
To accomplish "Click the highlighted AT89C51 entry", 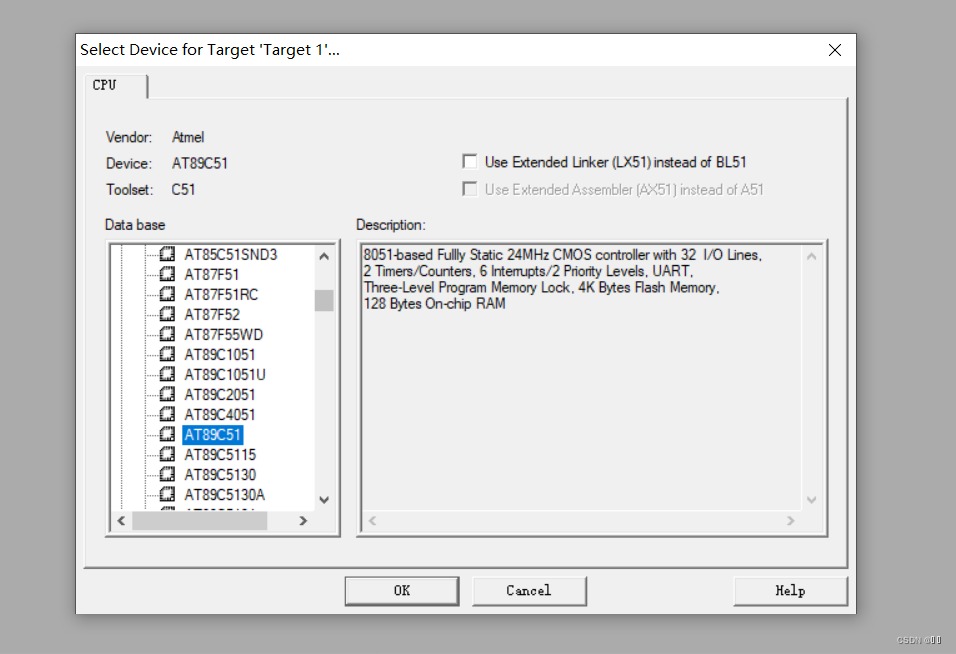I will 213,435.
